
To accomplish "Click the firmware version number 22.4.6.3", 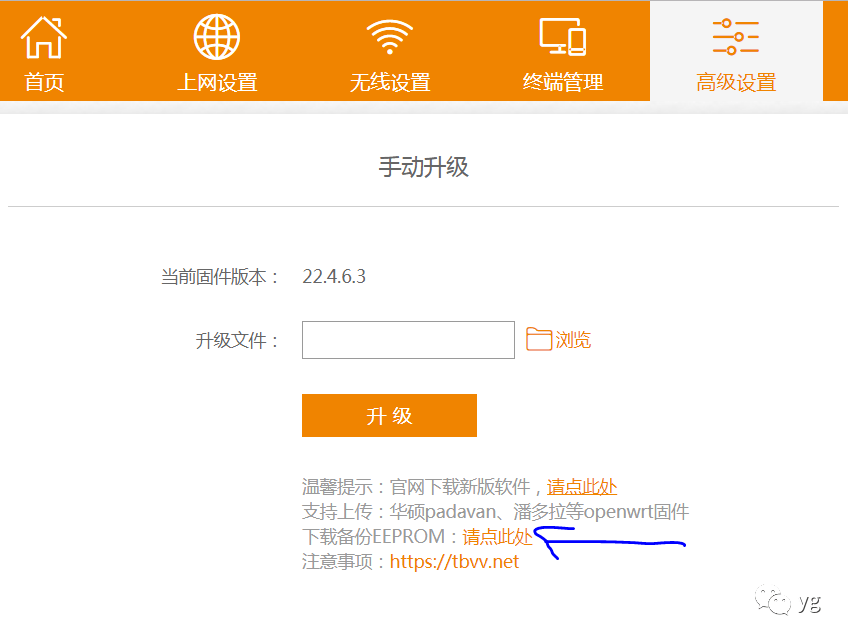I will (x=334, y=277).
